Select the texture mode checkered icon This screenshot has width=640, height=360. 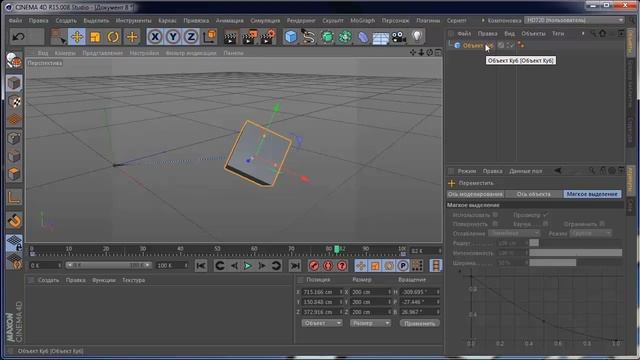point(14,102)
